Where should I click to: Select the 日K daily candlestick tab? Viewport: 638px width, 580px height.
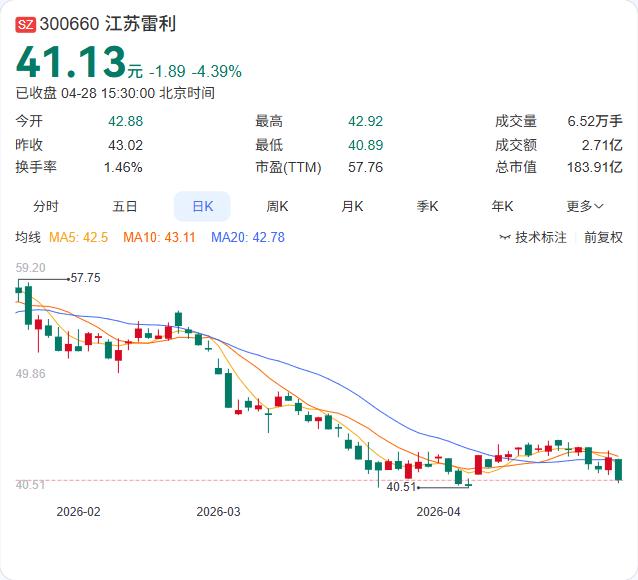pyautogui.click(x=202, y=206)
